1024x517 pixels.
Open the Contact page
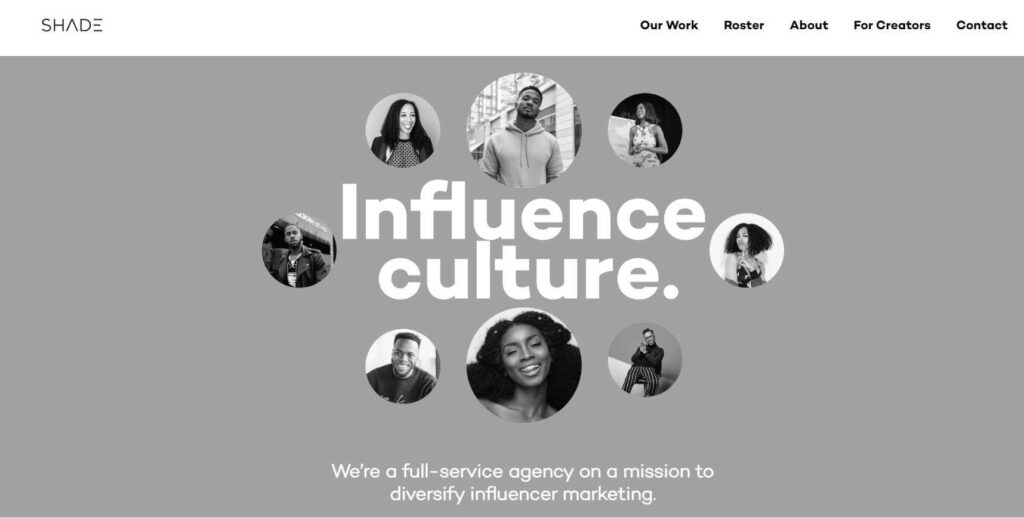click(982, 25)
